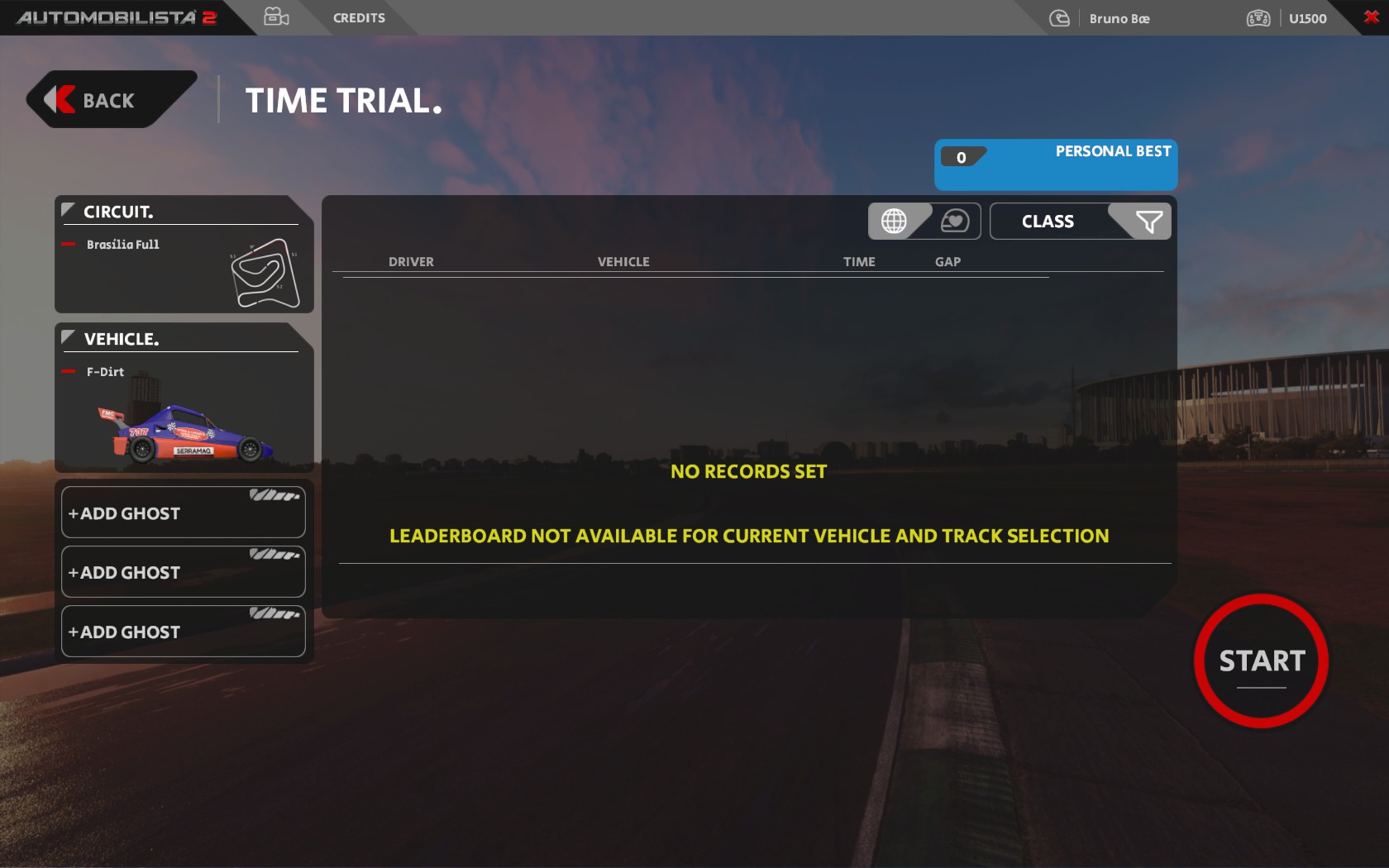Open the Personal Best panel
1389x868 pixels.
(x=1056, y=165)
